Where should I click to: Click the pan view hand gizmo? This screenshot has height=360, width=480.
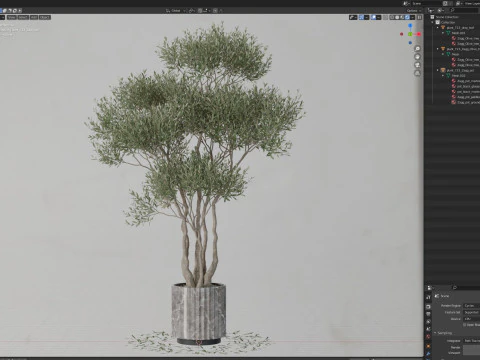(x=417, y=57)
